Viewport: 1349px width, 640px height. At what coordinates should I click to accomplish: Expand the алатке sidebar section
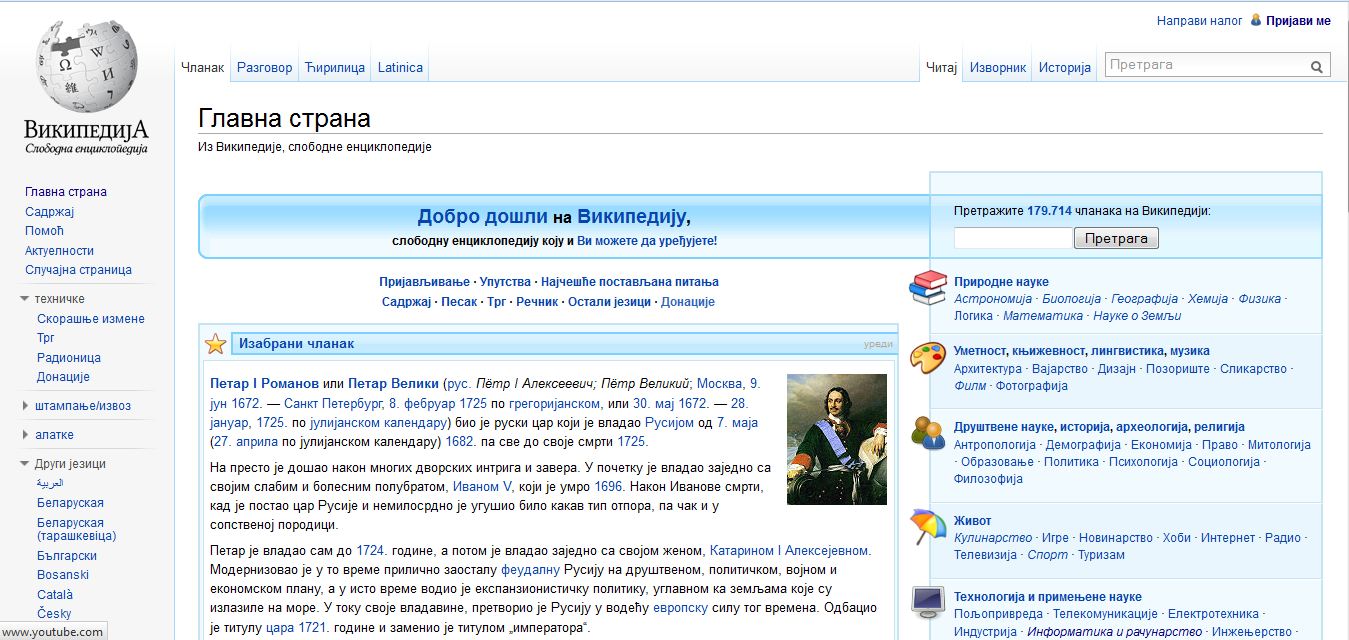click(25, 435)
